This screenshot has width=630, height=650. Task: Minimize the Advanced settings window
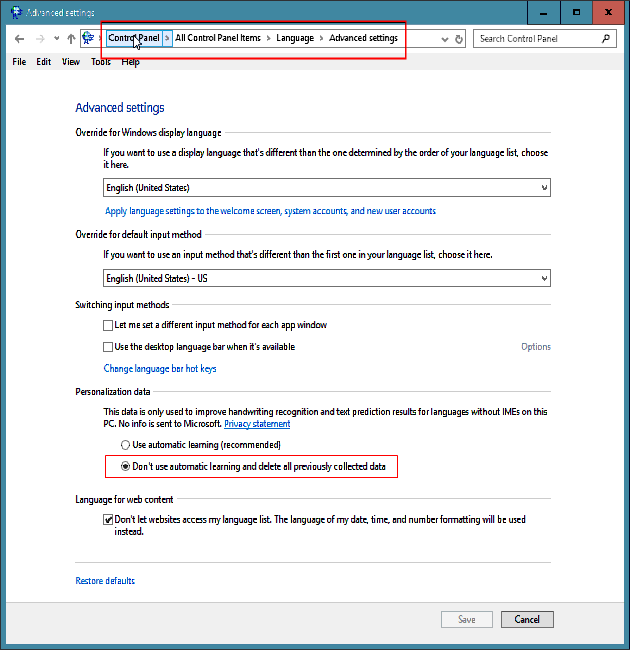[543, 12]
